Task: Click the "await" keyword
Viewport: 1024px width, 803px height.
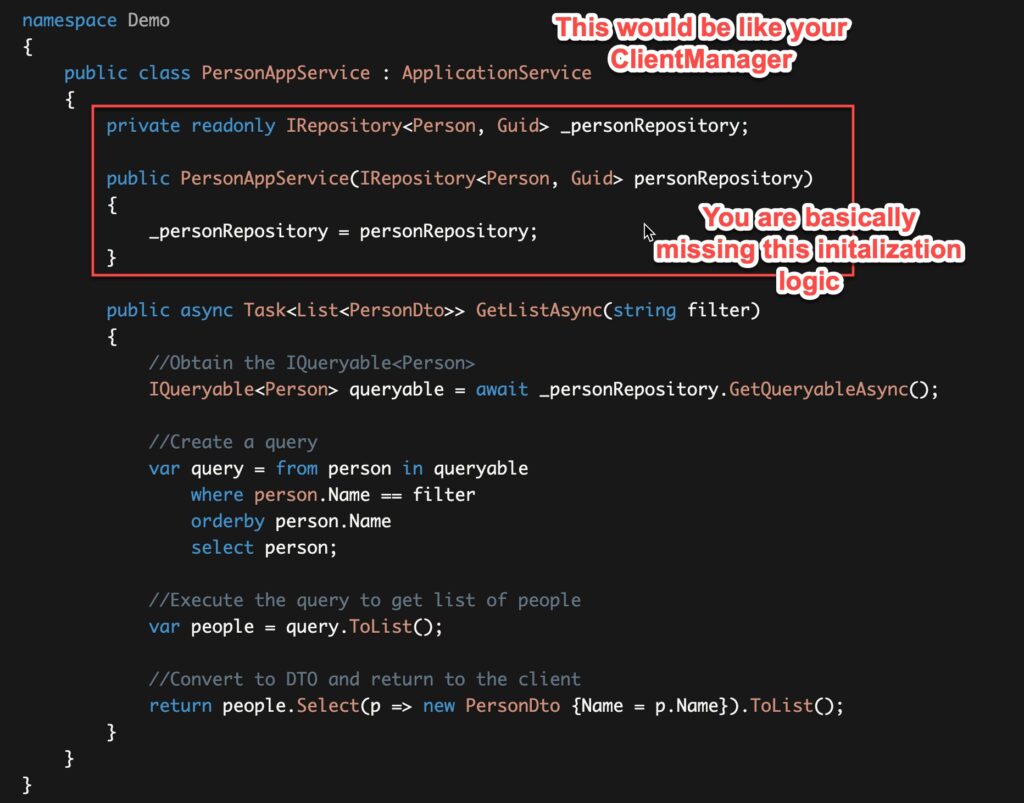Action: (x=502, y=389)
